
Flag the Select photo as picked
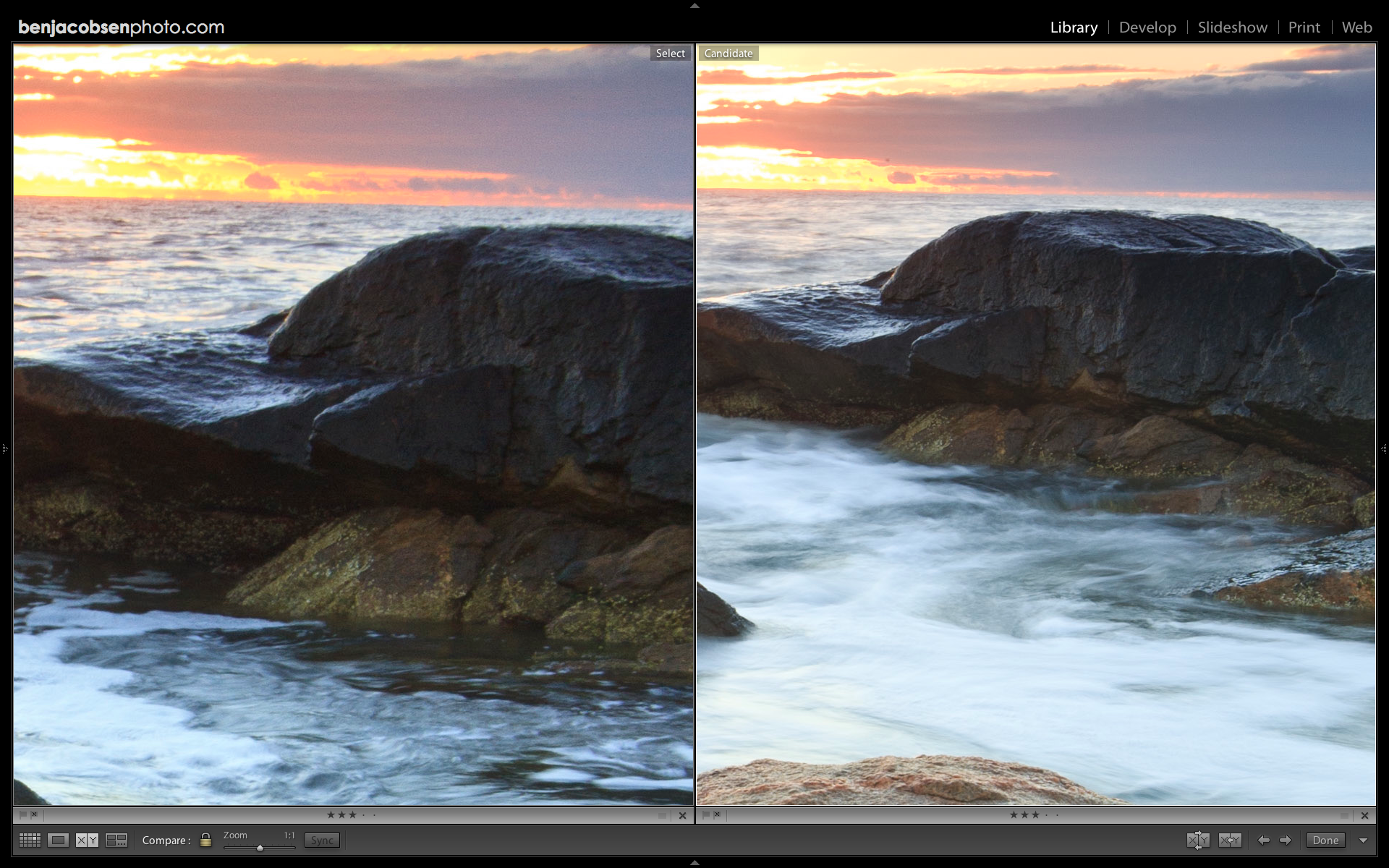(22, 814)
